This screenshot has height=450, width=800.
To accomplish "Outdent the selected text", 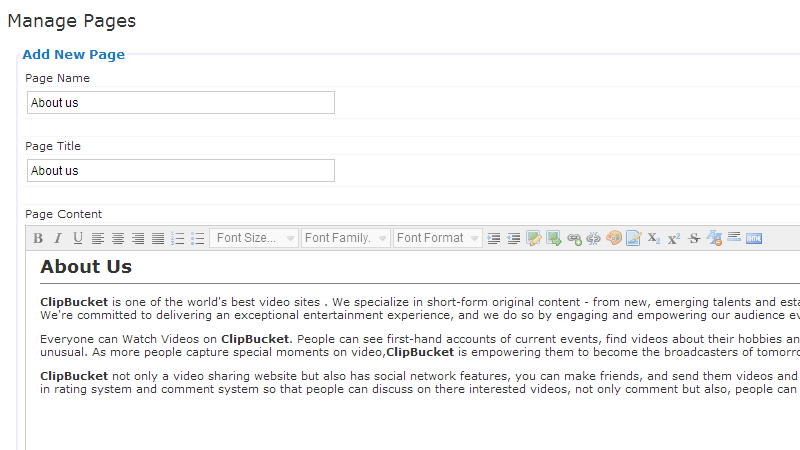I will 513,238.
